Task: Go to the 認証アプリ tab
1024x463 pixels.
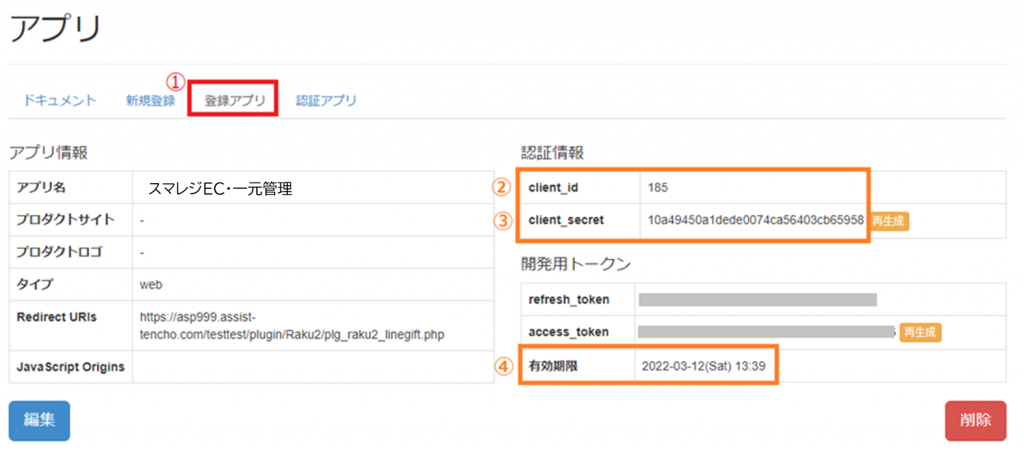Action: click(x=326, y=100)
